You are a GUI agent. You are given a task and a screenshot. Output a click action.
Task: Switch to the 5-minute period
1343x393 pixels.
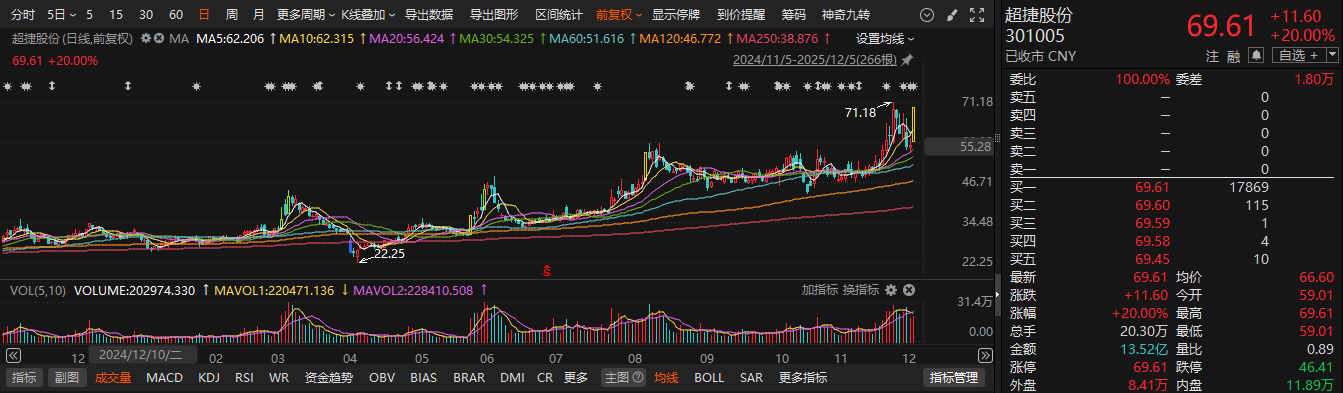tap(90, 15)
